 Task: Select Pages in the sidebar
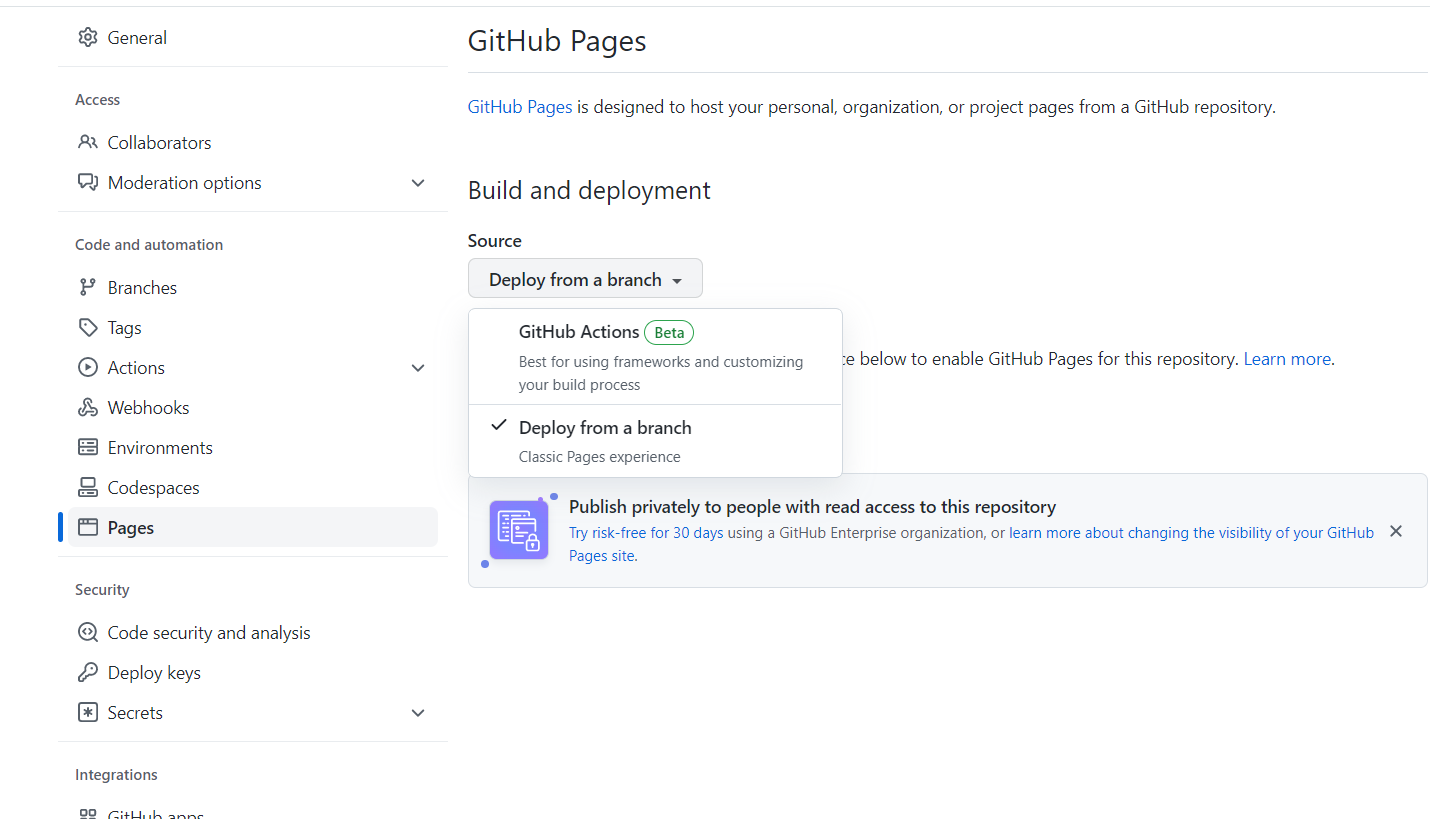pos(253,528)
